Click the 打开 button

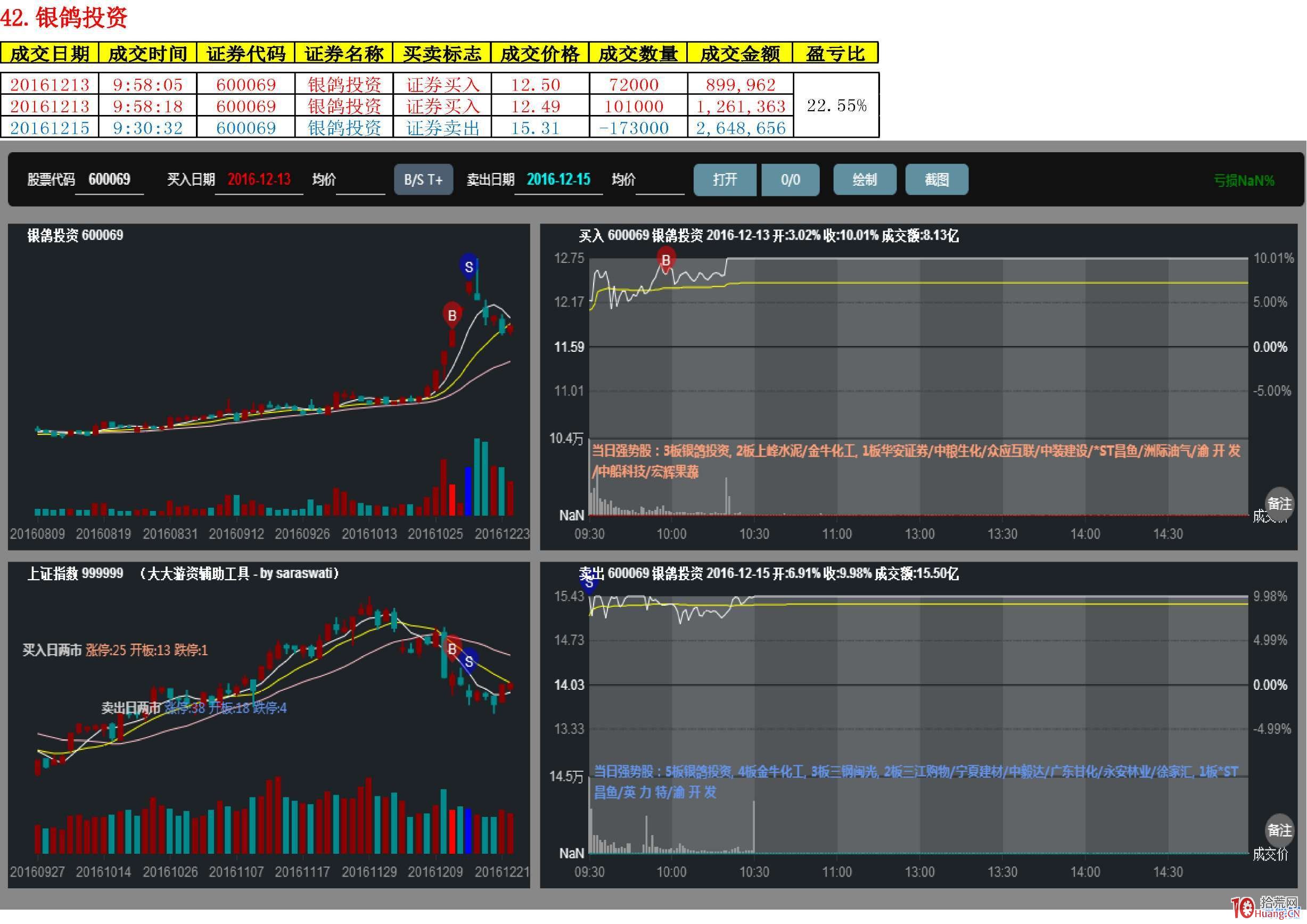pos(725,180)
